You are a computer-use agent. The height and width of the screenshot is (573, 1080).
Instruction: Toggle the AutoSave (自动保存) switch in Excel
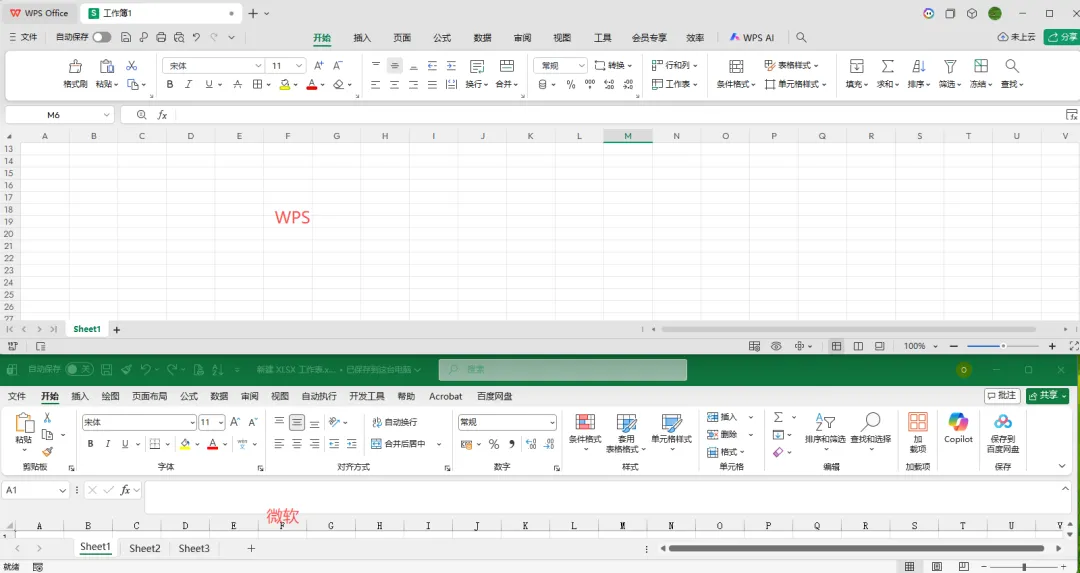point(79,370)
